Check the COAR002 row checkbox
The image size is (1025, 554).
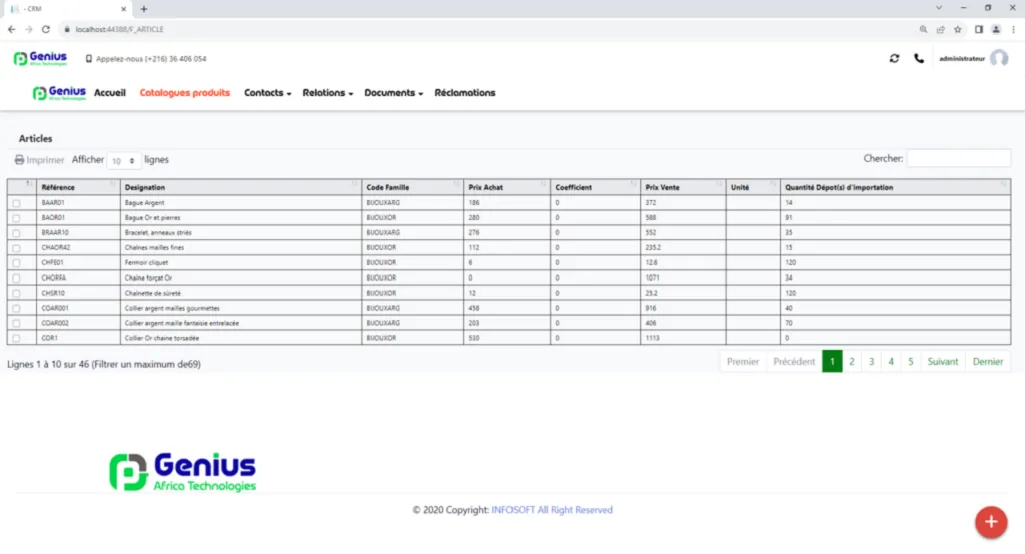pos(16,324)
